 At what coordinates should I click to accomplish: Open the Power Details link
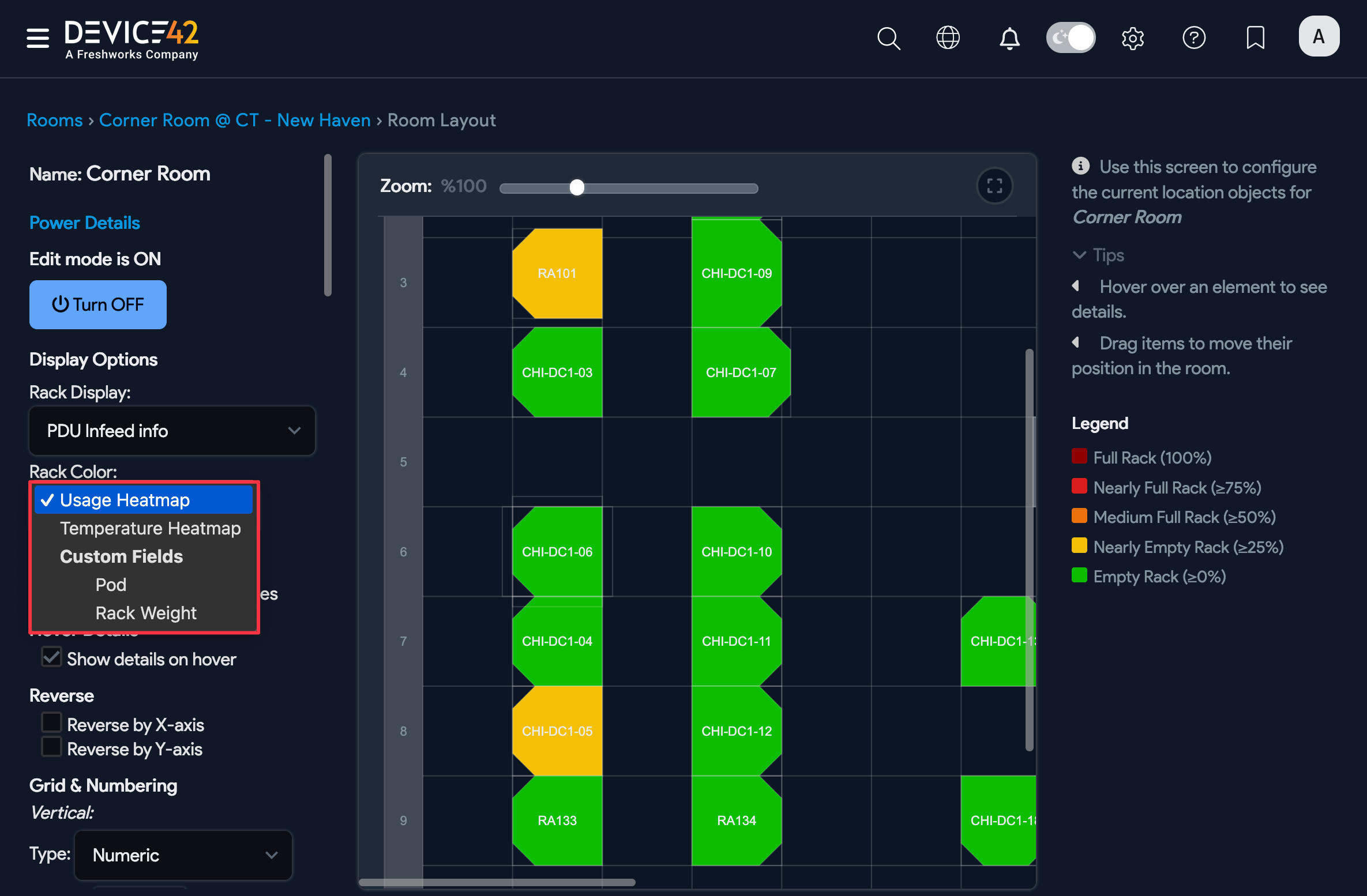84,223
